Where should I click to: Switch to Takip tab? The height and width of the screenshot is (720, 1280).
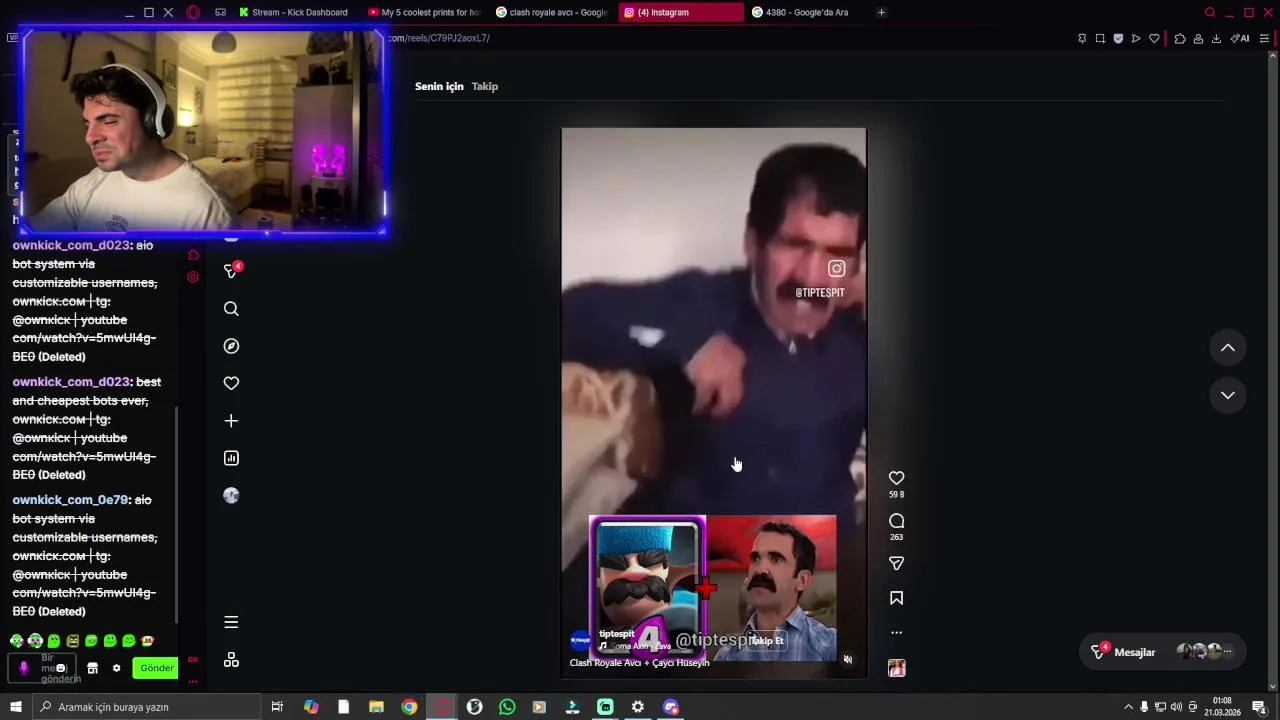(485, 86)
